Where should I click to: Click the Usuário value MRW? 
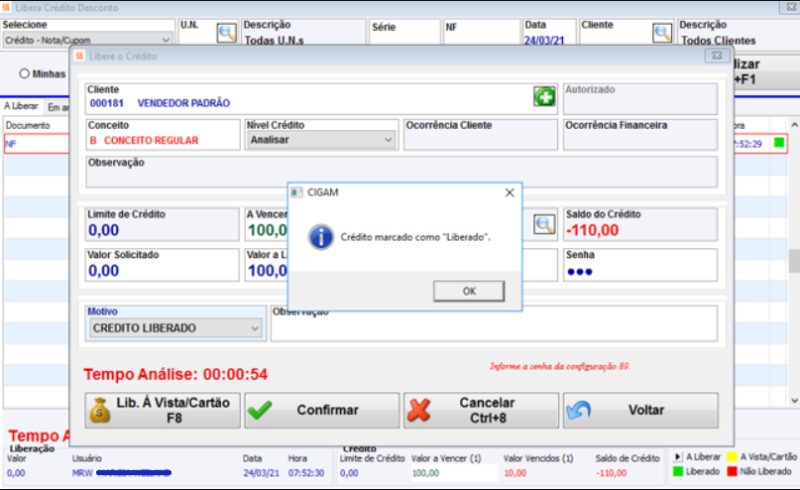click(x=82, y=473)
